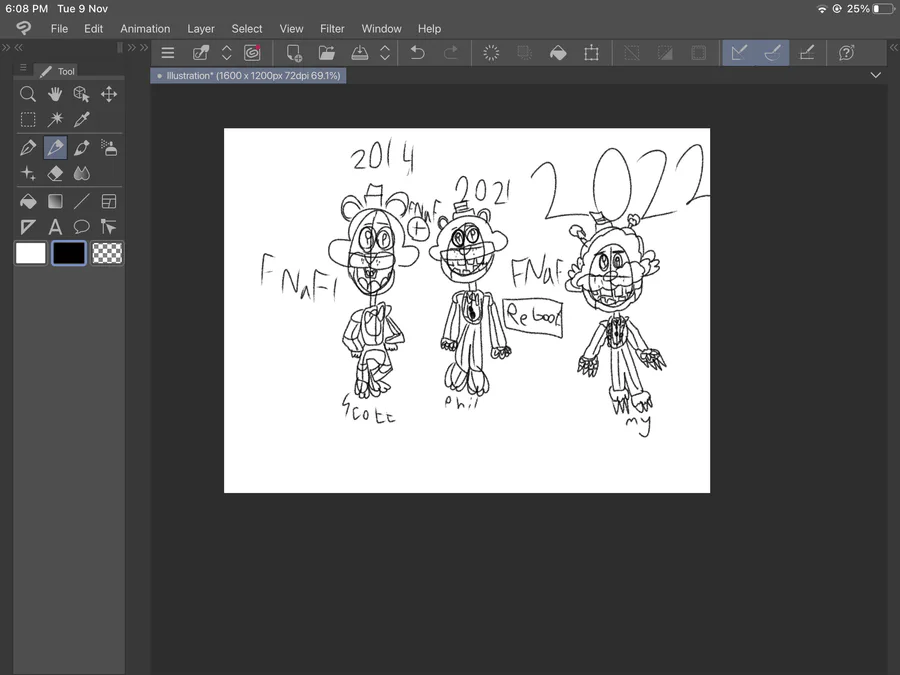Select the Zoom magnifier tool
The height and width of the screenshot is (675, 900).
(x=28, y=94)
